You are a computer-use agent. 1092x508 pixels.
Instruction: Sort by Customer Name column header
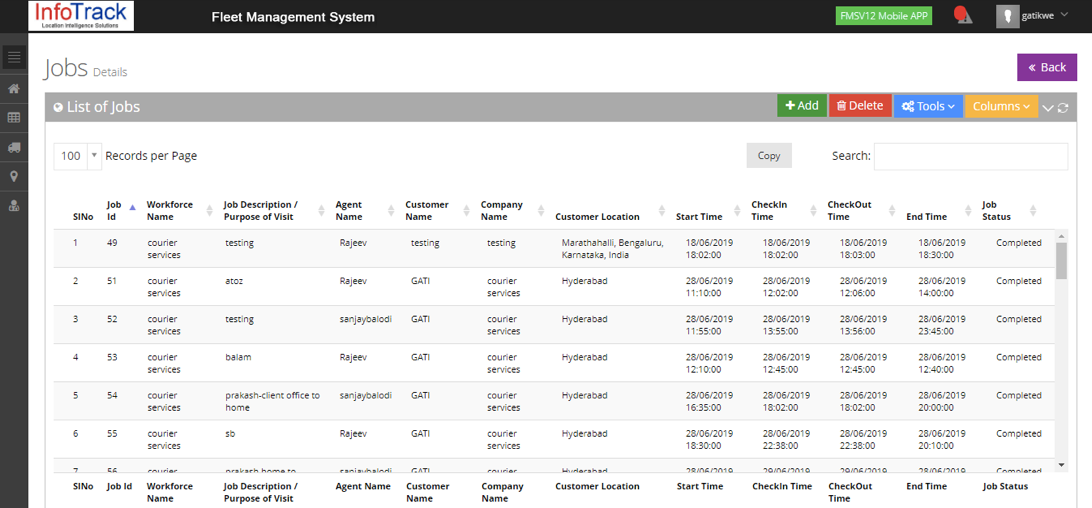click(437, 210)
